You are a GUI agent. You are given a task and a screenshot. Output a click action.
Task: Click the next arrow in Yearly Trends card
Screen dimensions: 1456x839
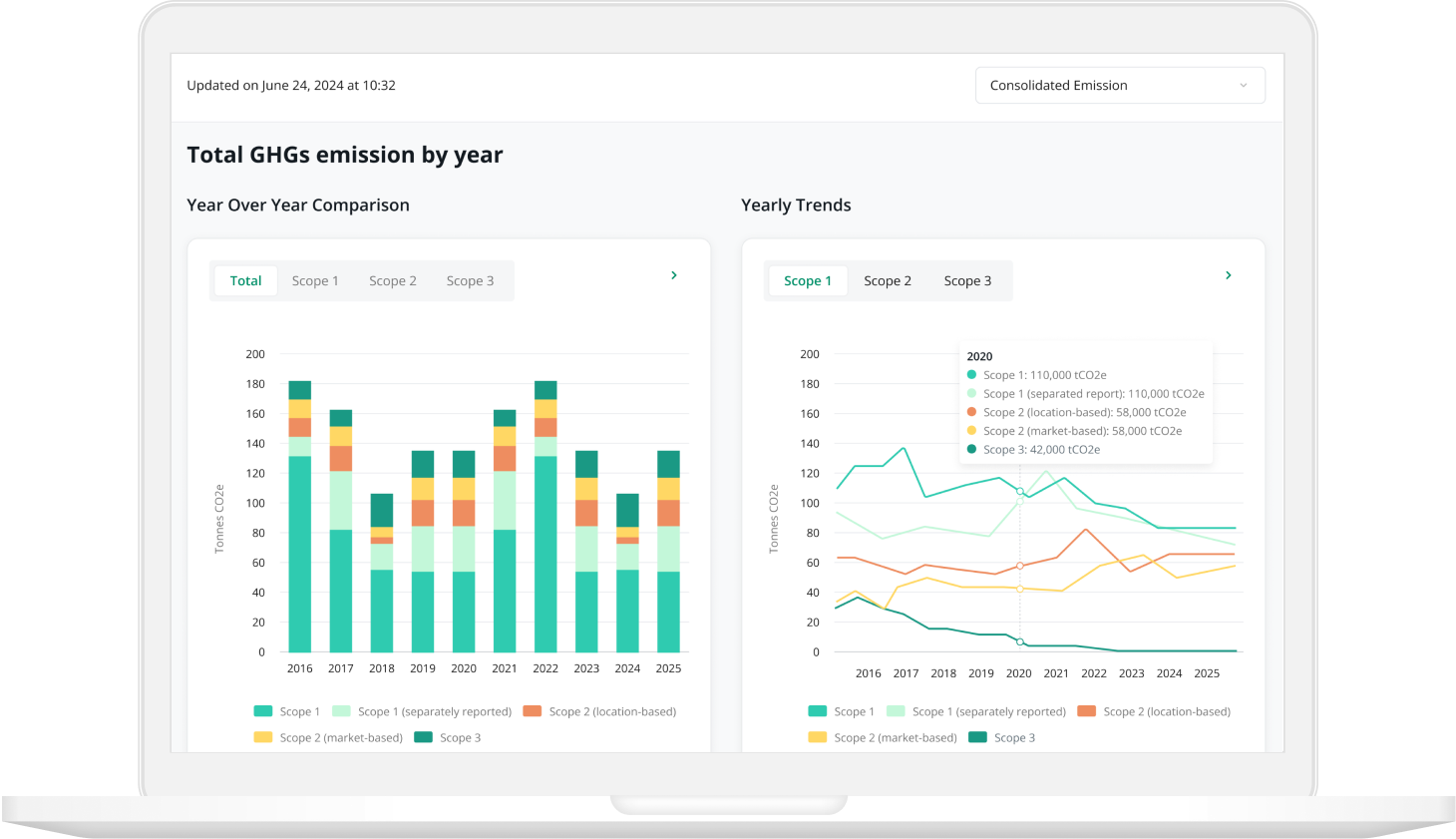pyautogui.click(x=1229, y=275)
